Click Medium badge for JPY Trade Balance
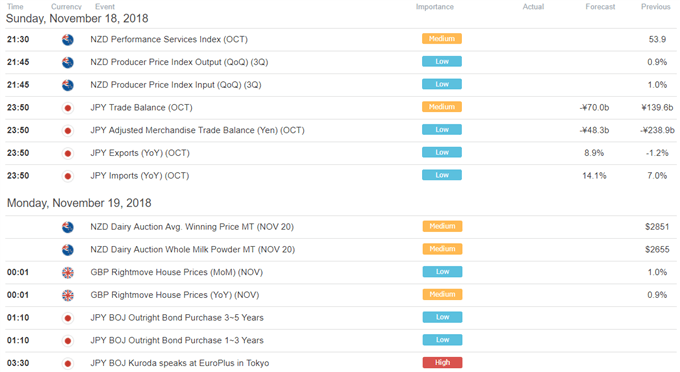Viewport: 680px width, 372px height. coord(442,107)
